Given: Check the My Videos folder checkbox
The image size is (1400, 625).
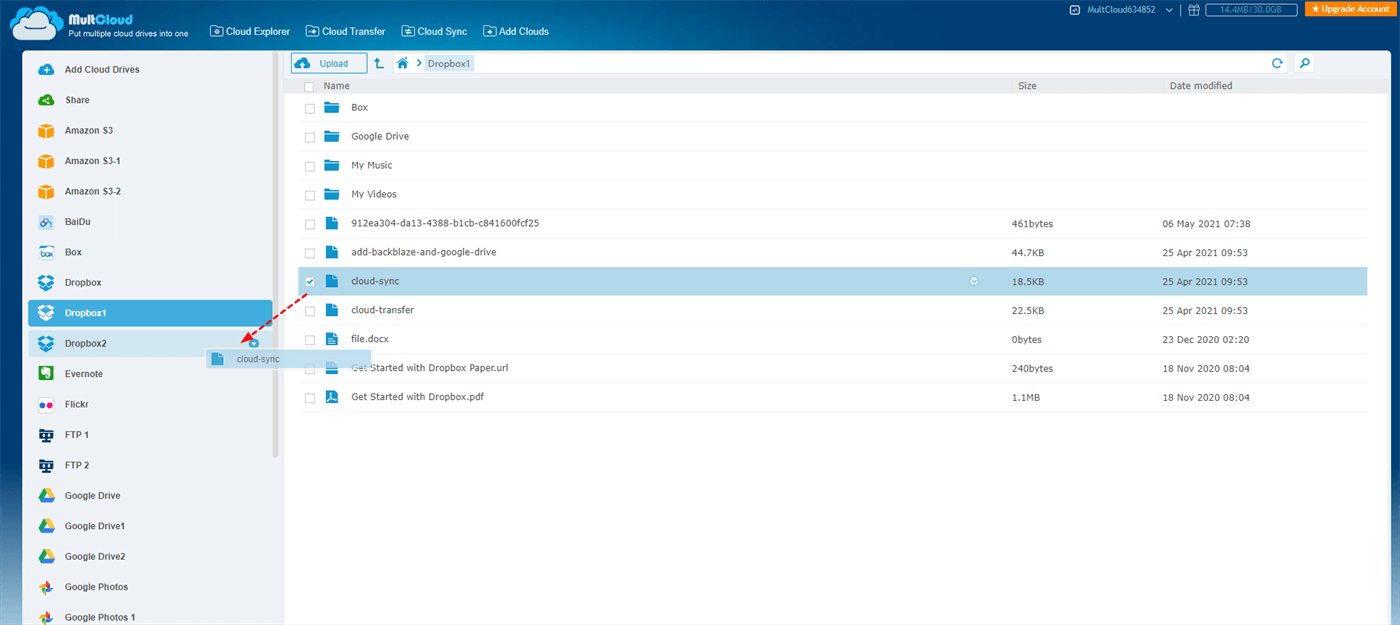Looking at the screenshot, I should 310,195.
